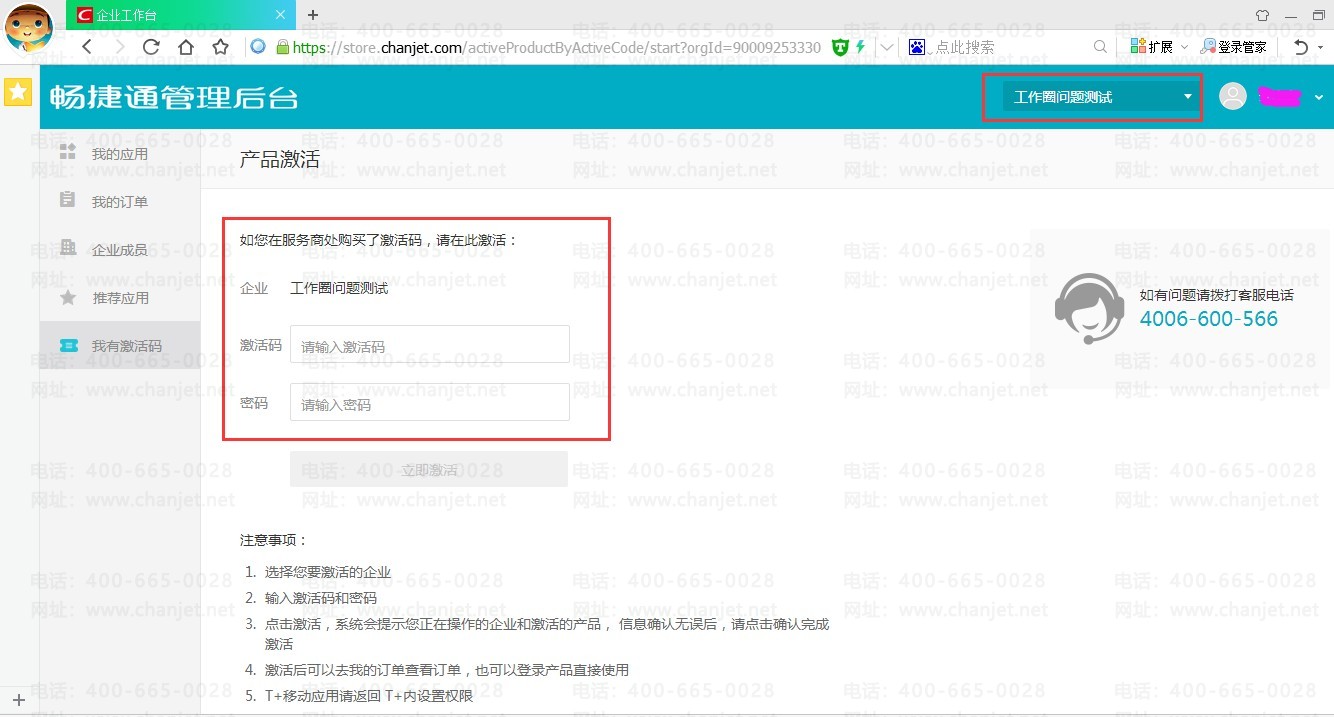Open the 工作圈问题测试 enterprise dropdown
The height and width of the screenshot is (717, 1334).
pos(1102,97)
